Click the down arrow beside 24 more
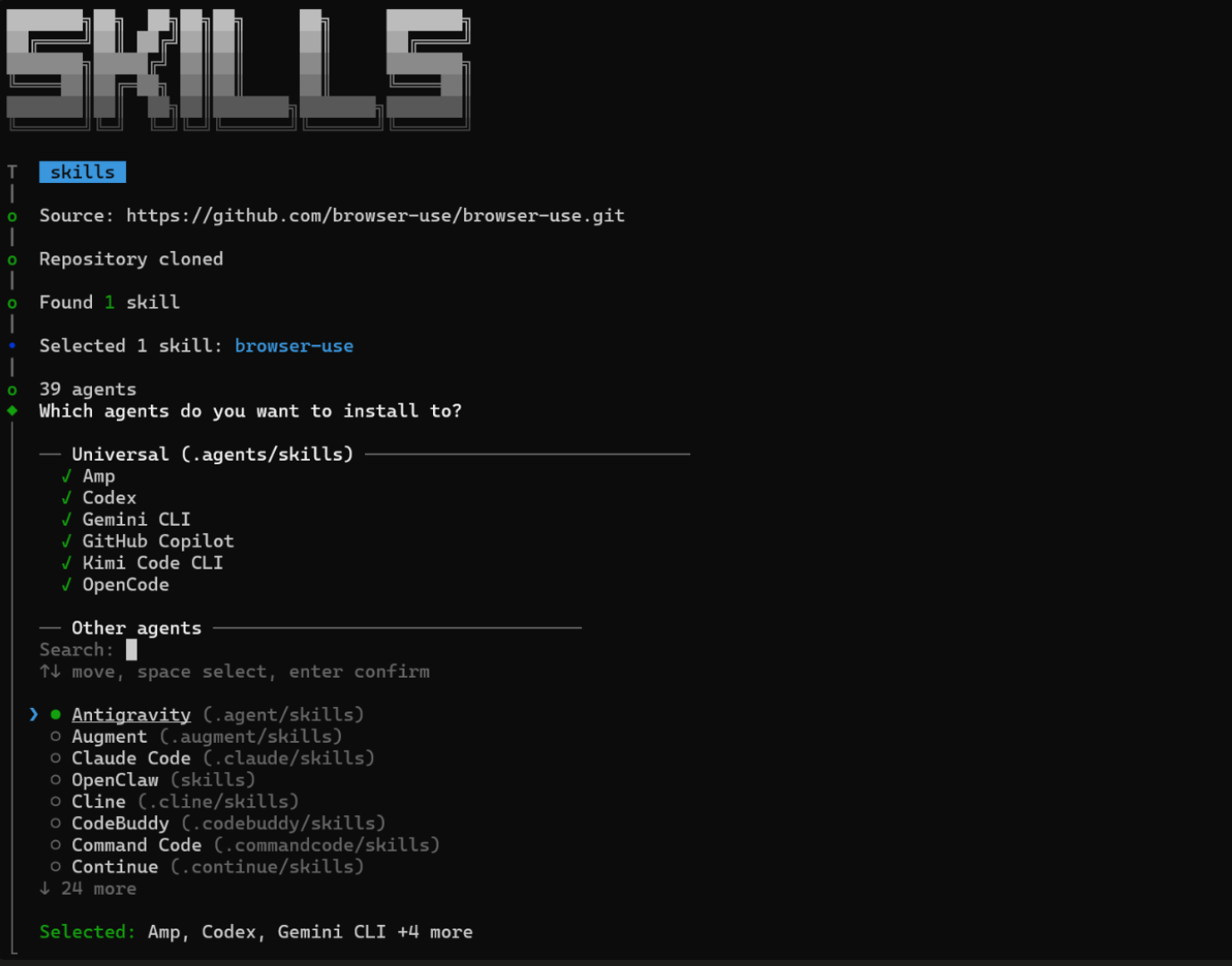This screenshot has width=1232, height=966. tap(45, 888)
